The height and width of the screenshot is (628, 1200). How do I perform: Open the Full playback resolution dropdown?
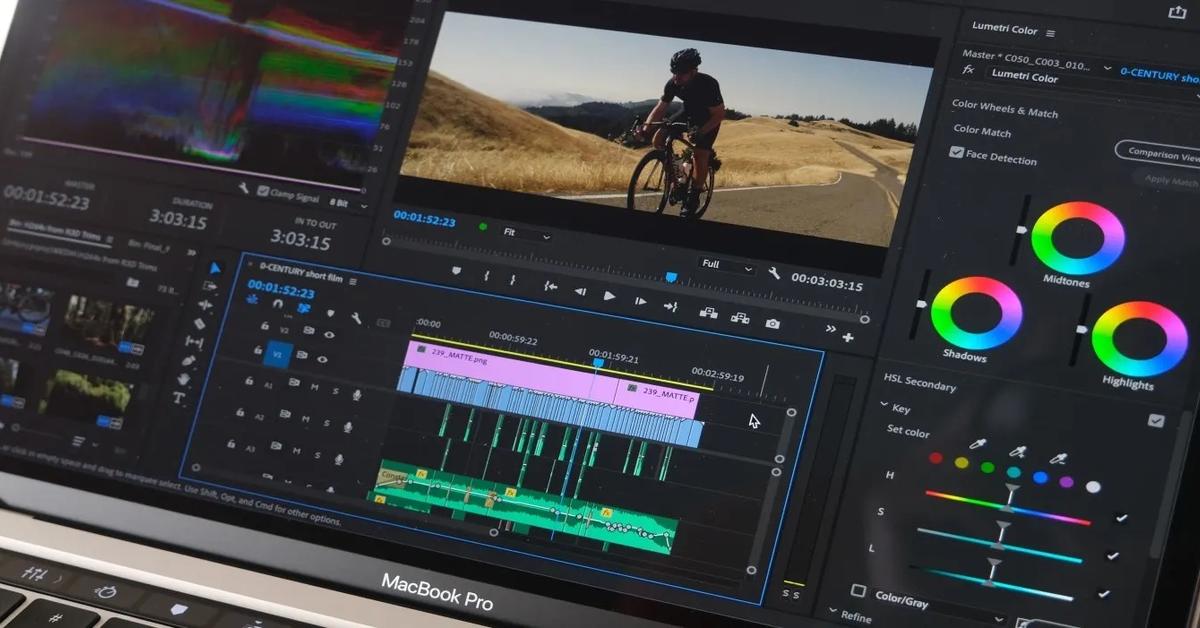point(727,266)
